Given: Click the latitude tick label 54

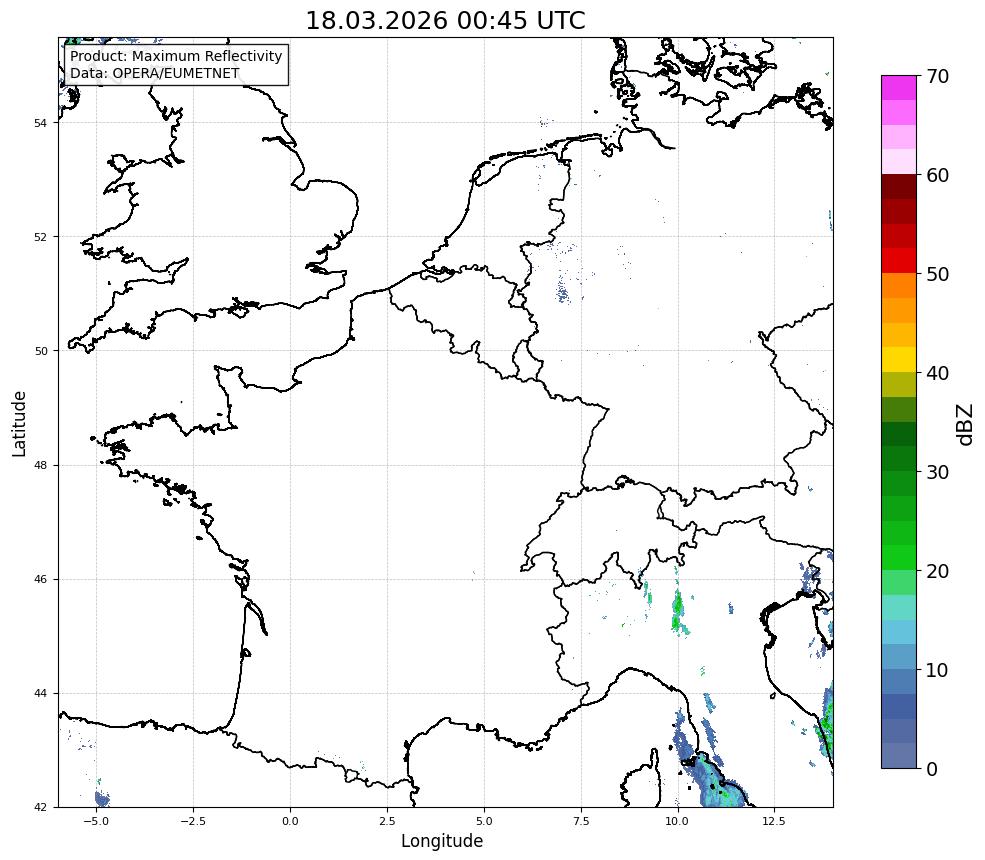Looking at the screenshot, I should point(40,123).
